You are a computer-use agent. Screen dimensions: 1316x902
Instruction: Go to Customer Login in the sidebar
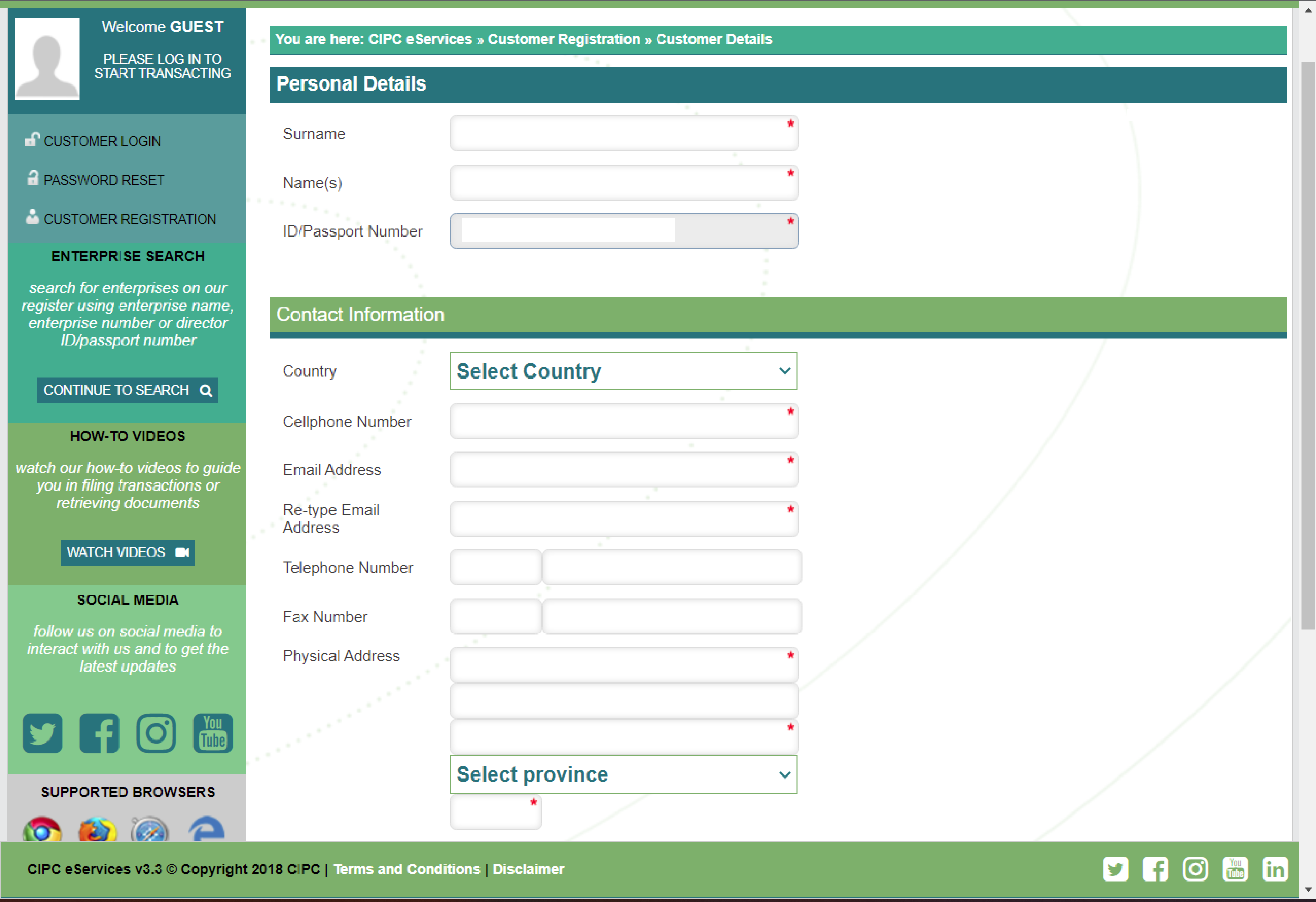point(102,141)
